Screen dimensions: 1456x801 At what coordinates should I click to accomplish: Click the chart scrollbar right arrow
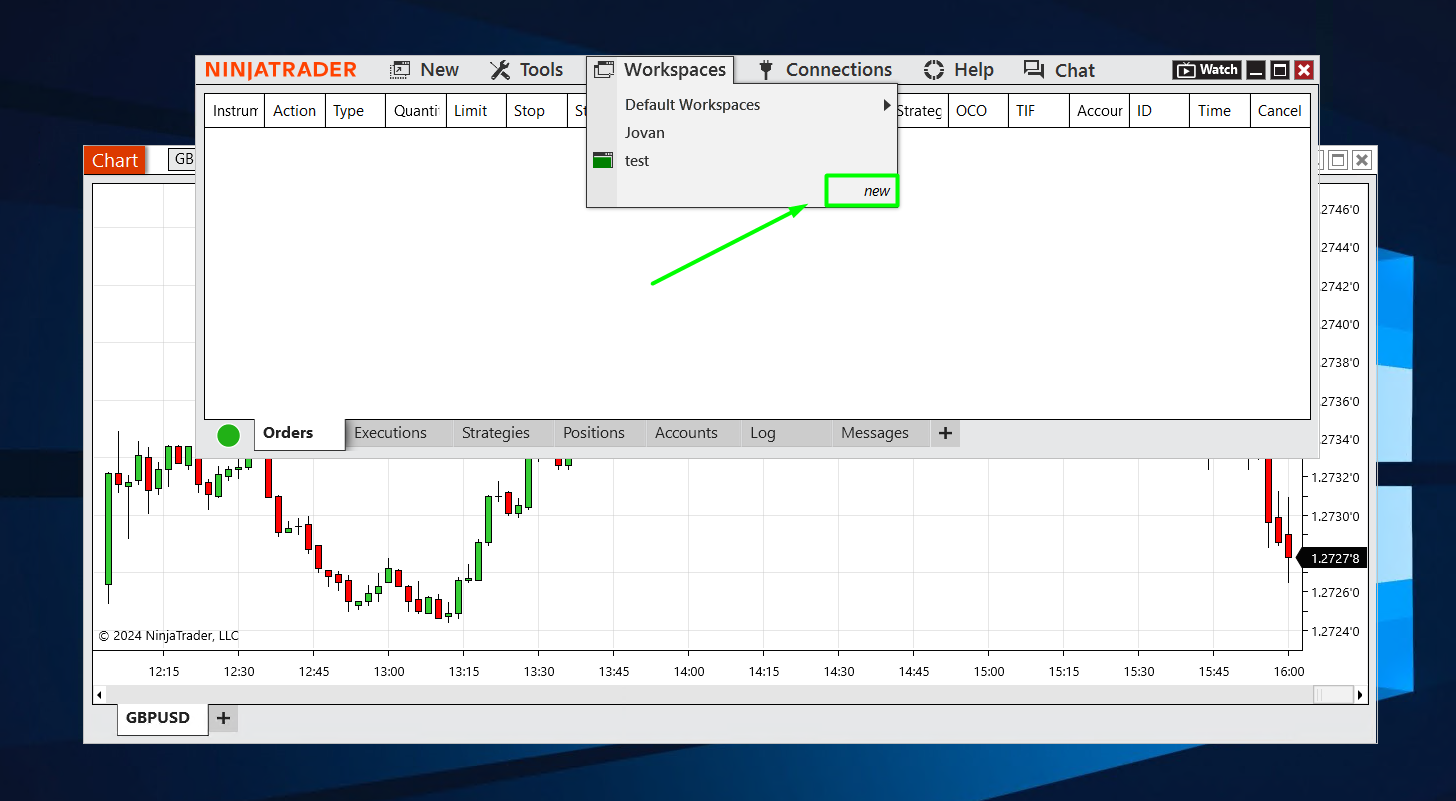tap(1360, 694)
